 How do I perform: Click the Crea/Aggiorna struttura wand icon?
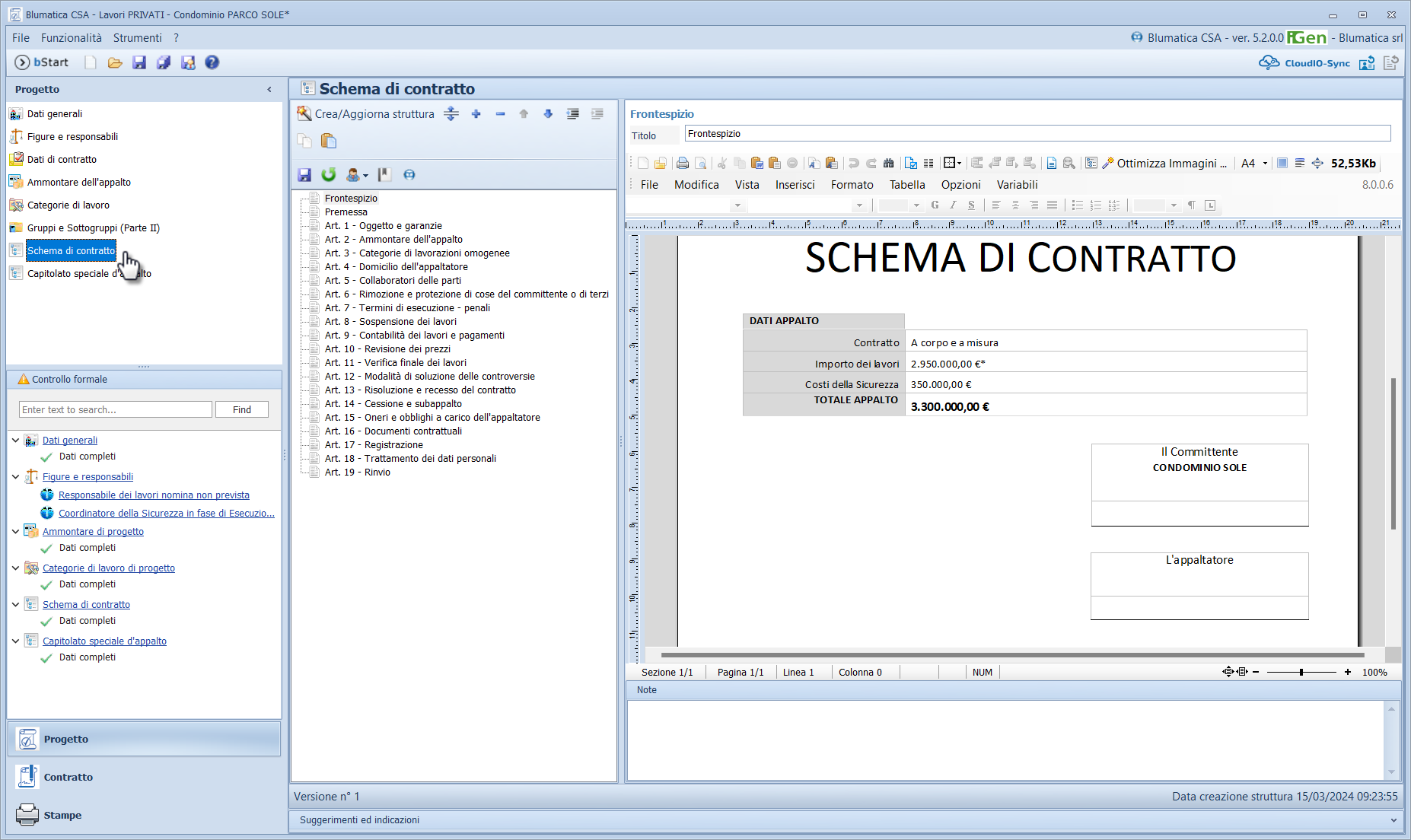[x=304, y=114]
